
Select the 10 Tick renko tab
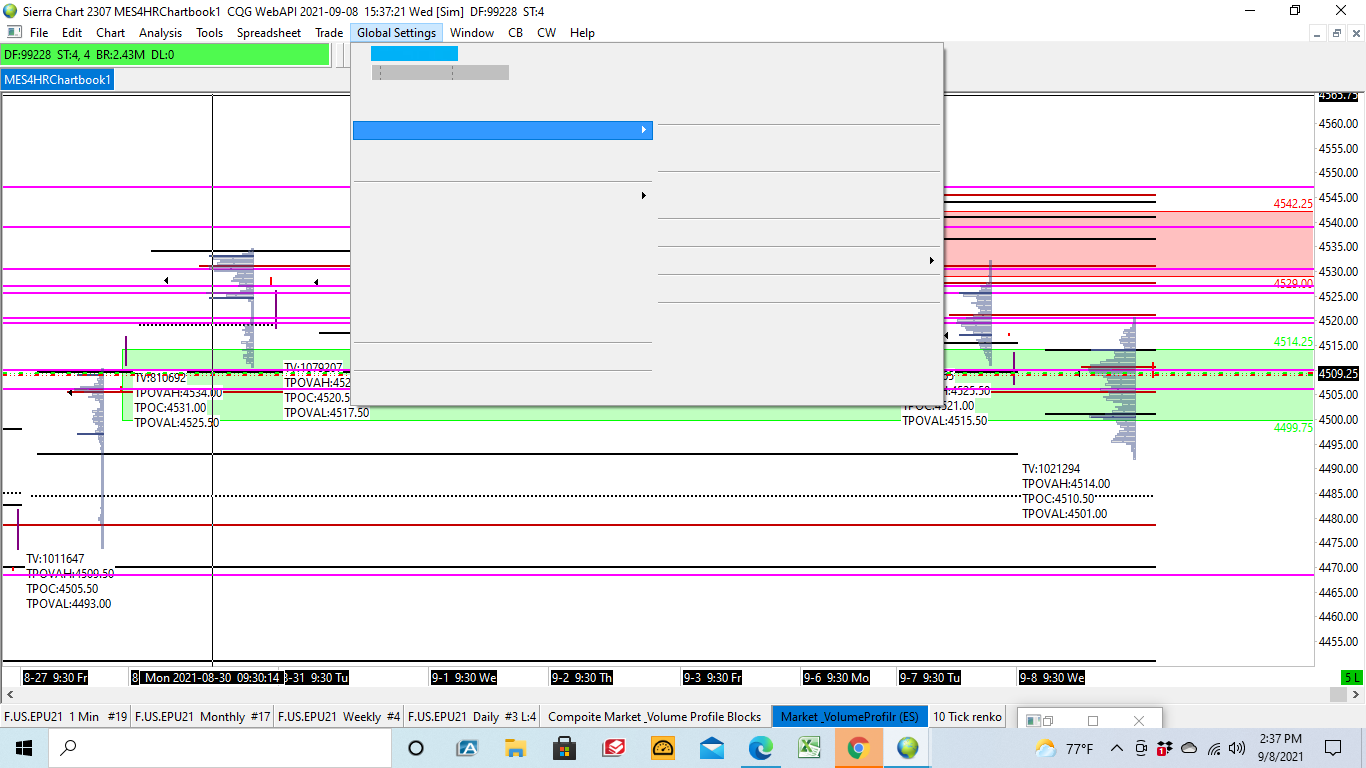[967, 716]
